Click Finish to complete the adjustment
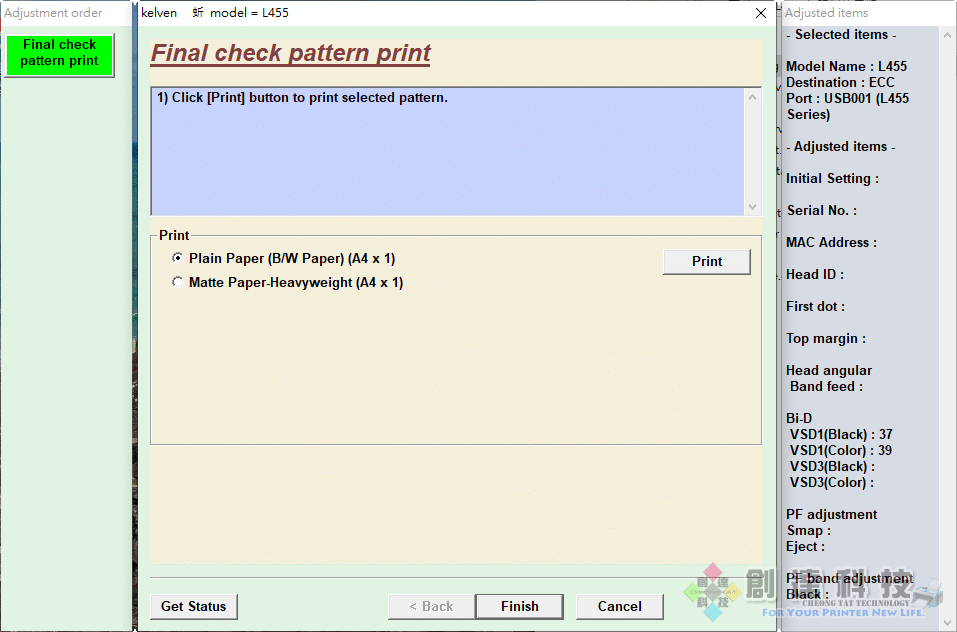This screenshot has width=957, height=632. (519, 606)
